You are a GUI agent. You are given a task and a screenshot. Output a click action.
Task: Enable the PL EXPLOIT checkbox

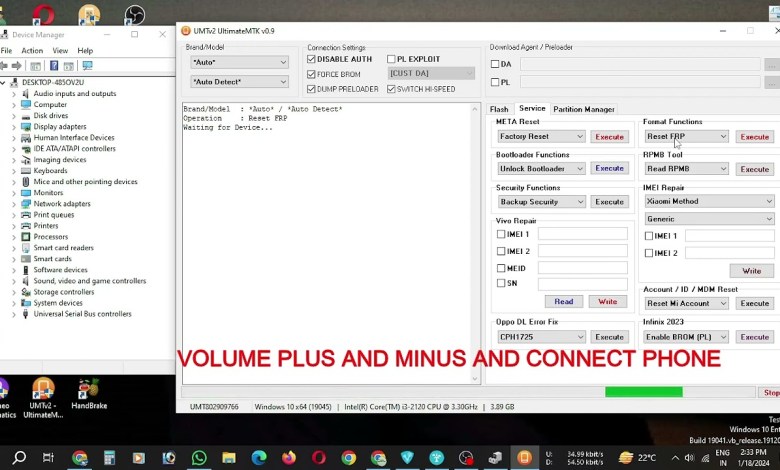tap(391, 60)
